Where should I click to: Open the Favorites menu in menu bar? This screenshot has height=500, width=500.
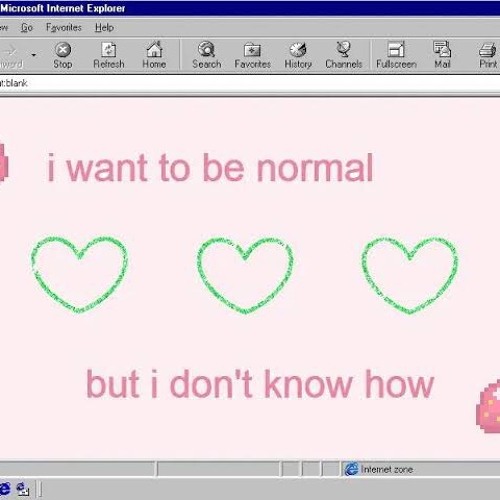[x=64, y=27]
